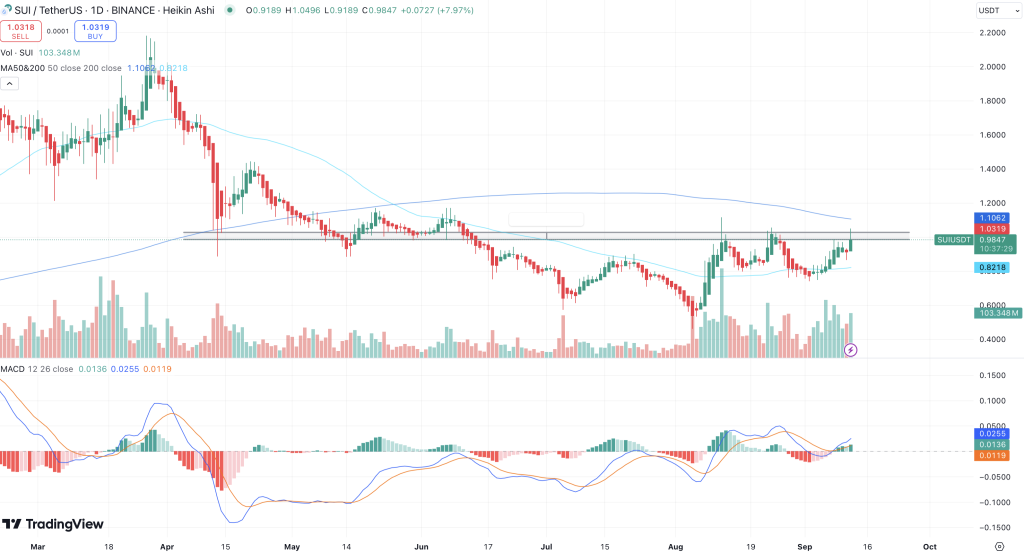Collapse the indicator legend with the chevron
The width and height of the screenshot is (1024, 553).
click(x=10, y=84)
